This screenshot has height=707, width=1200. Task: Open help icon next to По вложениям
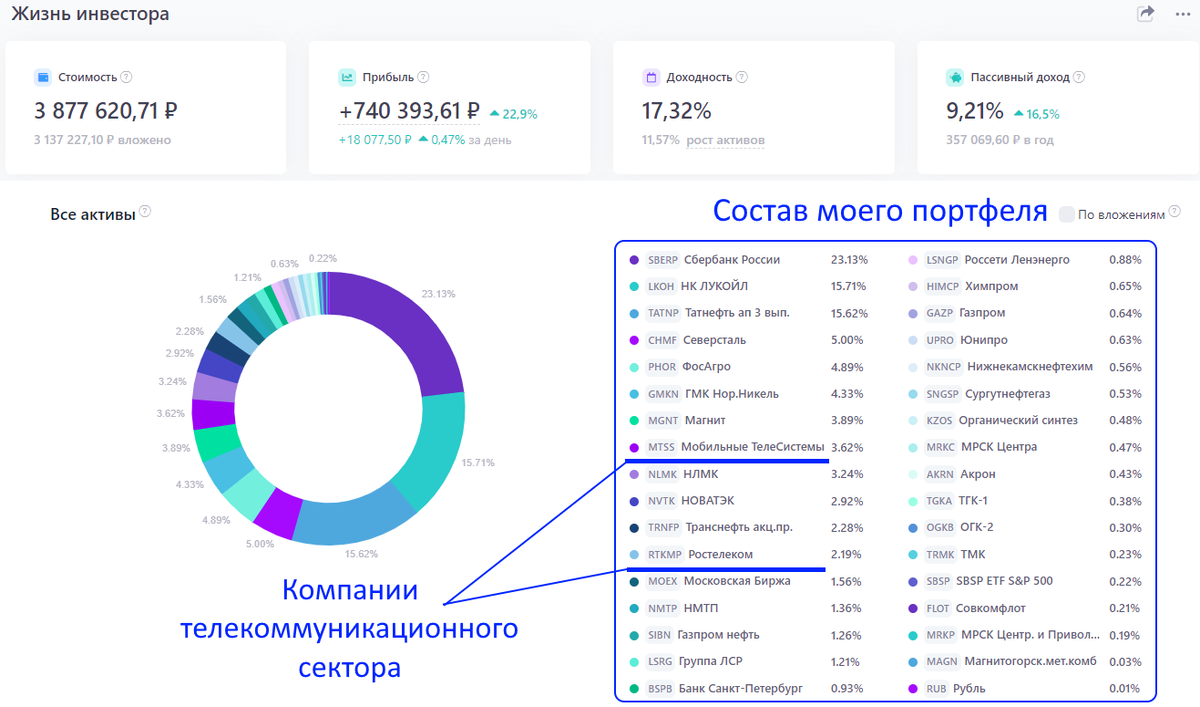[x=1175, y=212]
